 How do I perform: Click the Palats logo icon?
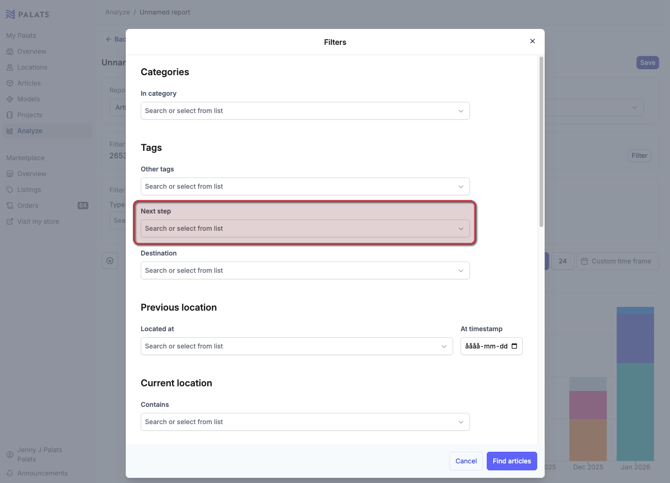10,14
